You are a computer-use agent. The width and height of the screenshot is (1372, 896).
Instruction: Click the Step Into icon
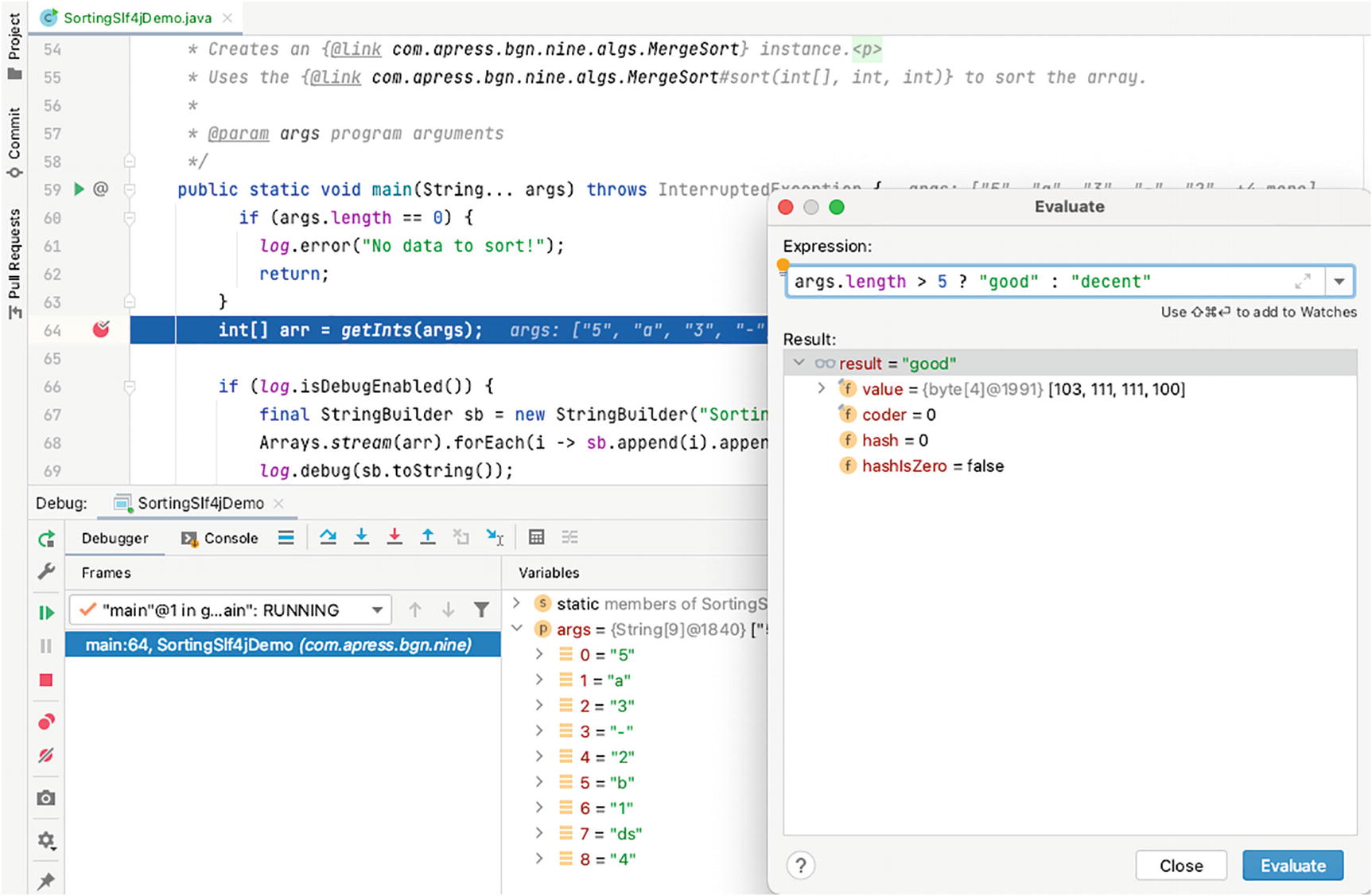pos(361,537)
